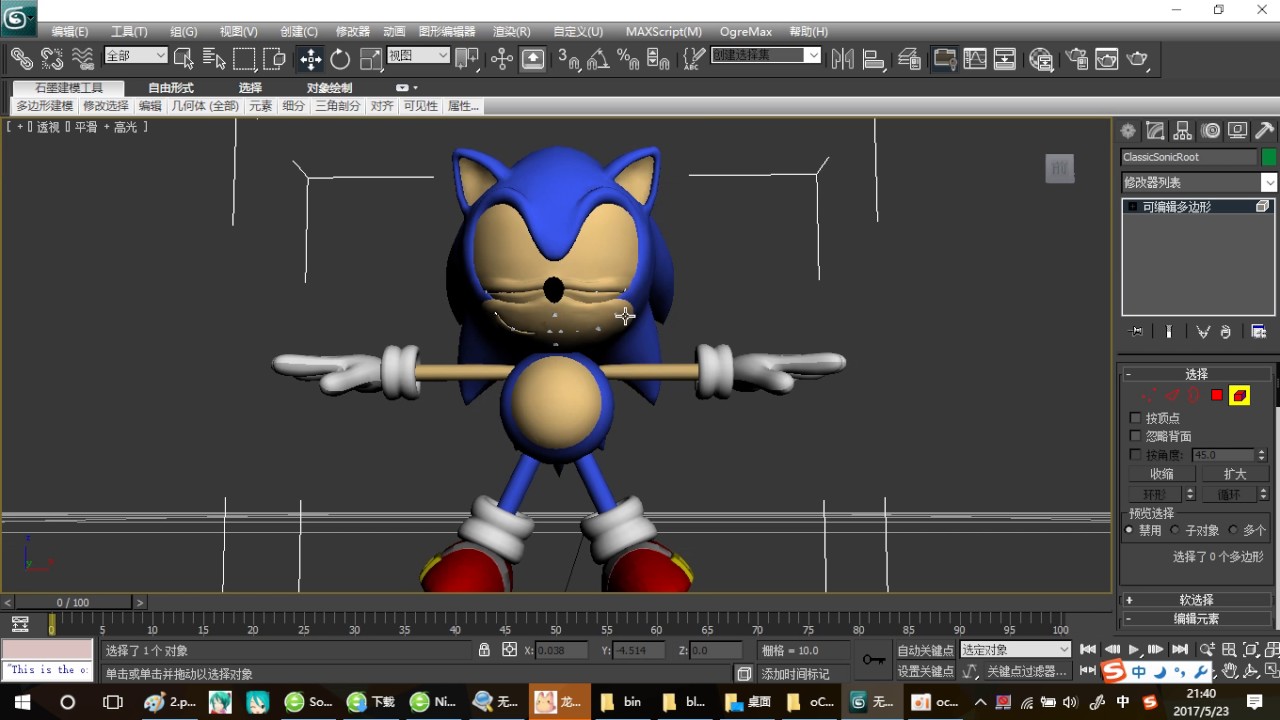Toggle the Angle Snap button
Screen dimensions: 1280x720
point(598,58)
